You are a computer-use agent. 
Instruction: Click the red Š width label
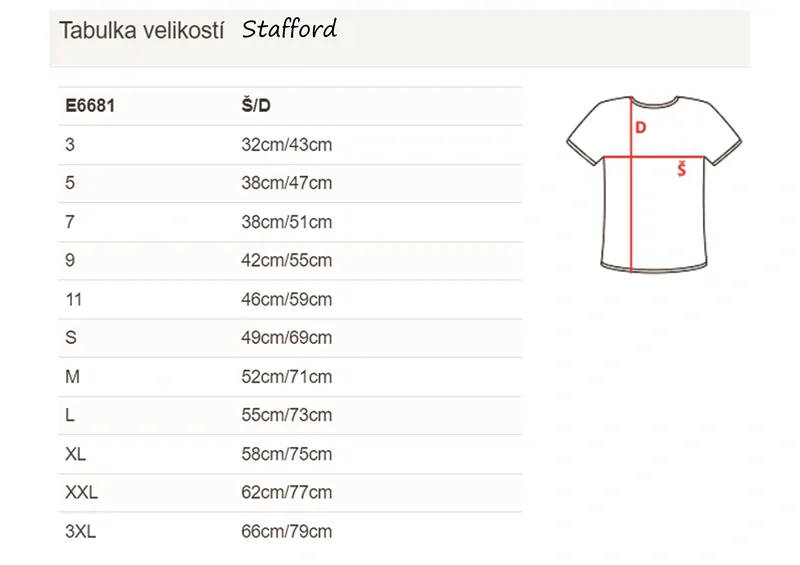pyautogui.click(x=681, y=169)
